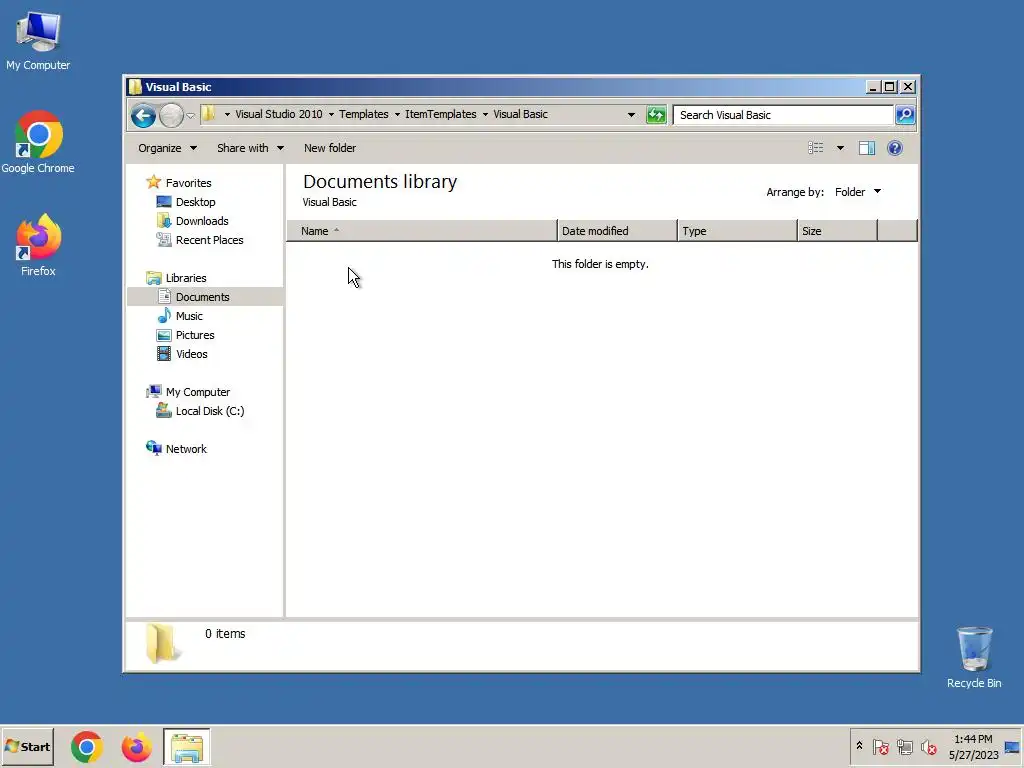Expand arrow after Visual Studio 2010 breadcrumb
The image size is (1024, 768).
point(331,114)
